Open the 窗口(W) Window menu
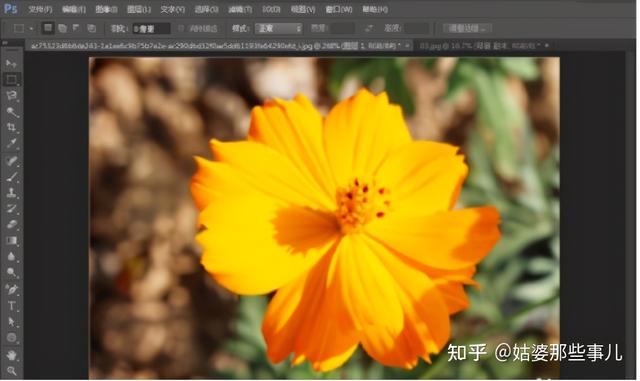The width and height of the screenshot is (640, 381). pyautogui.click(x=339, y=9)
